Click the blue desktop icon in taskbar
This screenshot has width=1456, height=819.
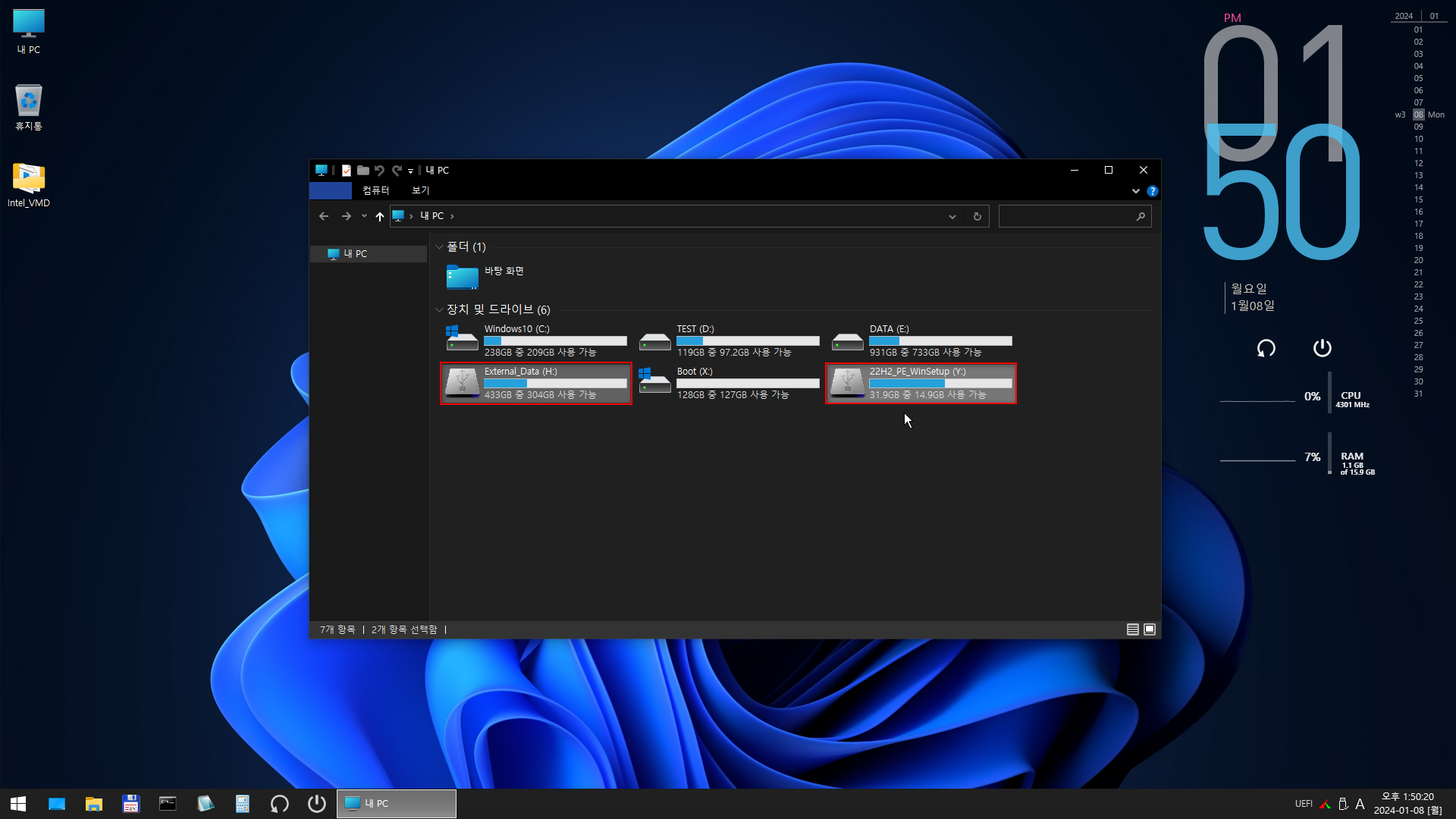pos(57,804)
